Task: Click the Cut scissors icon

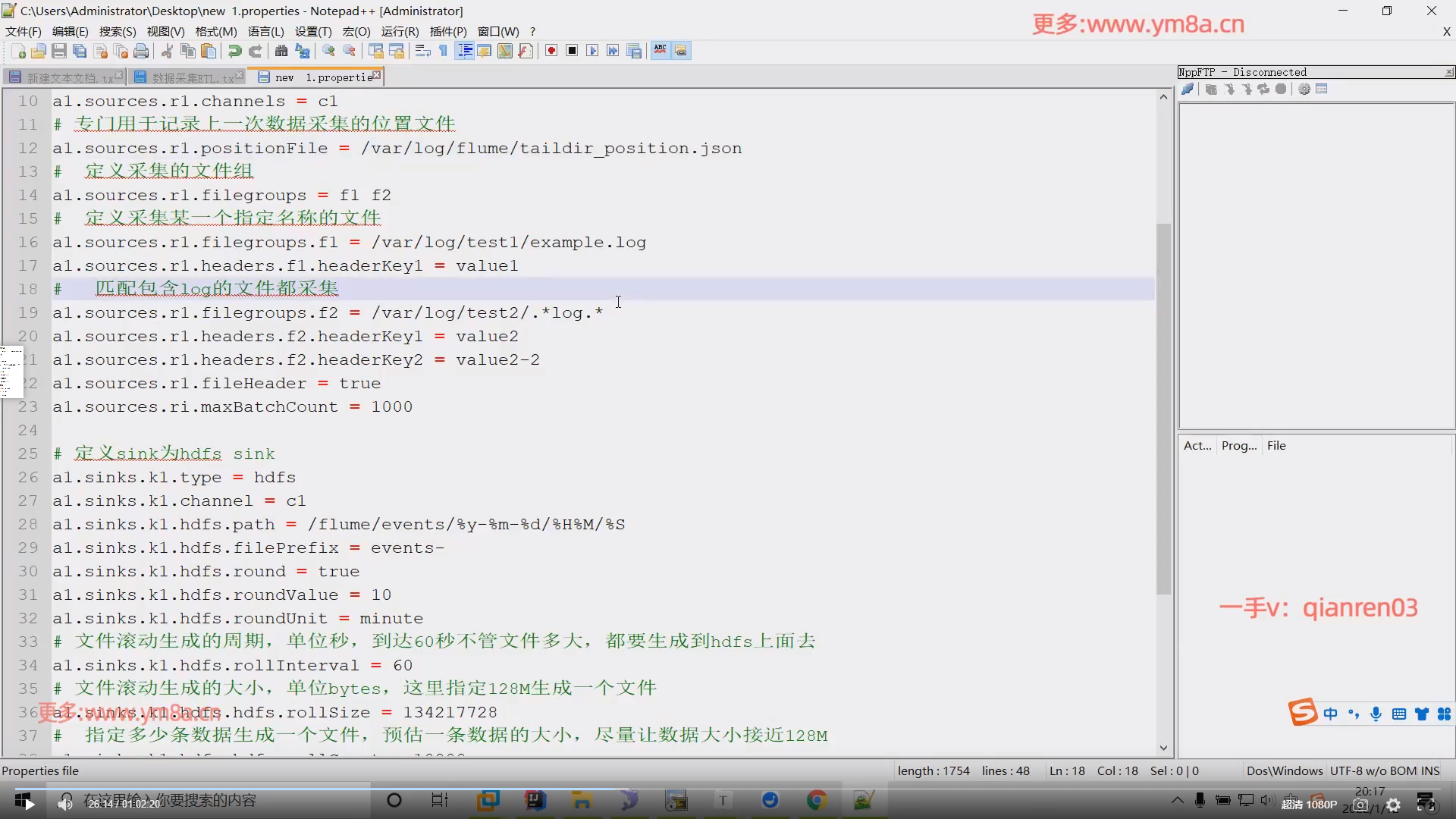Action: point(167,51)
